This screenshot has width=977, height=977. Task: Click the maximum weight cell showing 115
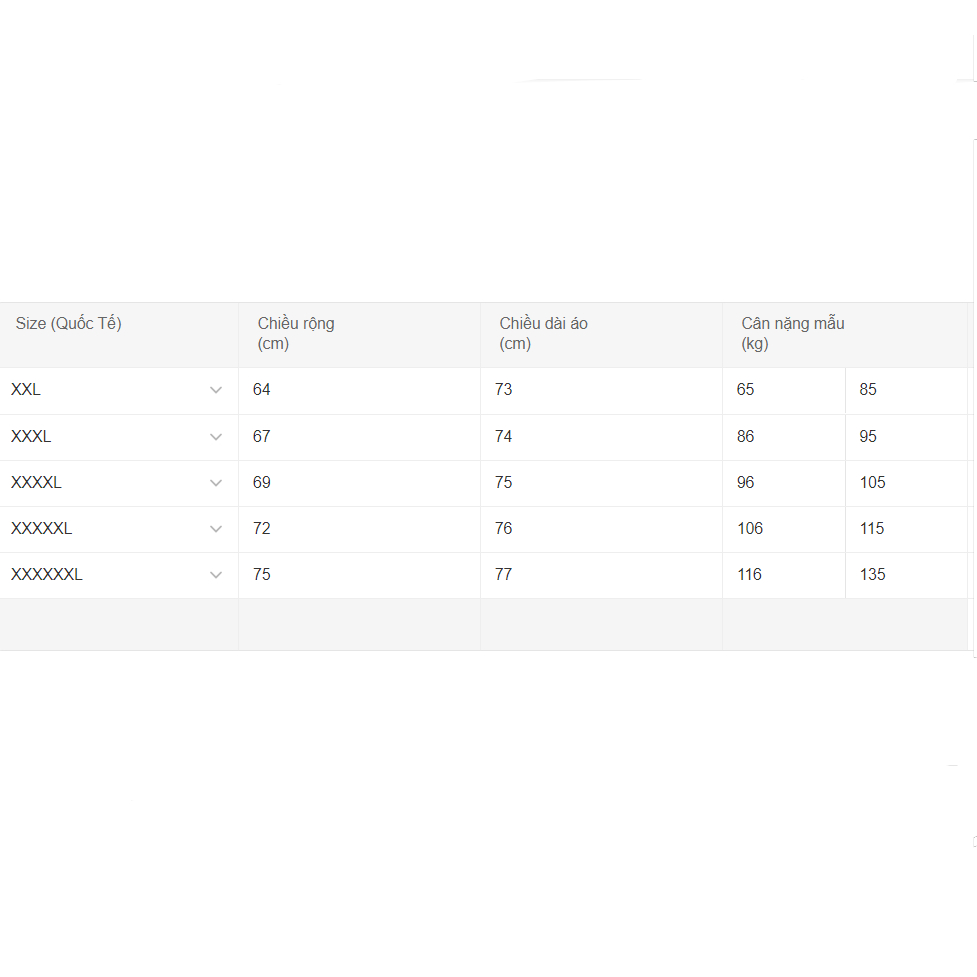tap(906, 529)
